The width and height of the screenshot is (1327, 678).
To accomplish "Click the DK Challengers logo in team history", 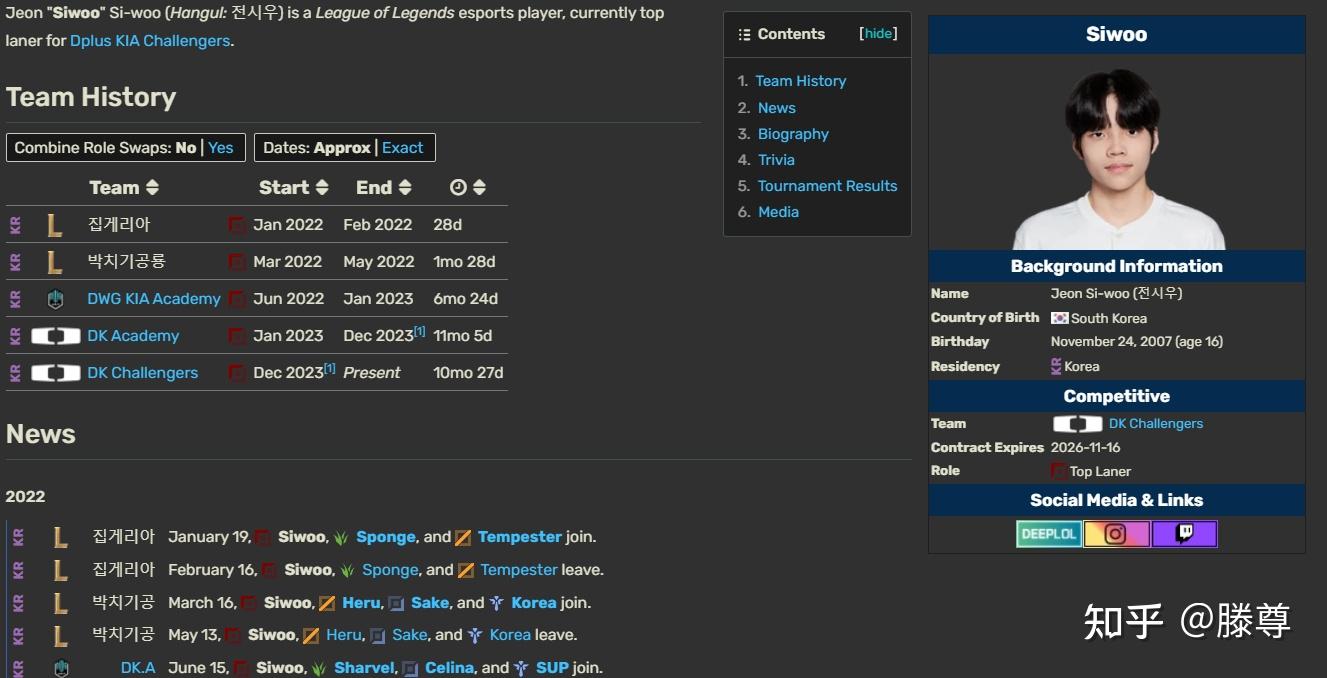I will [x=56, y=373].
